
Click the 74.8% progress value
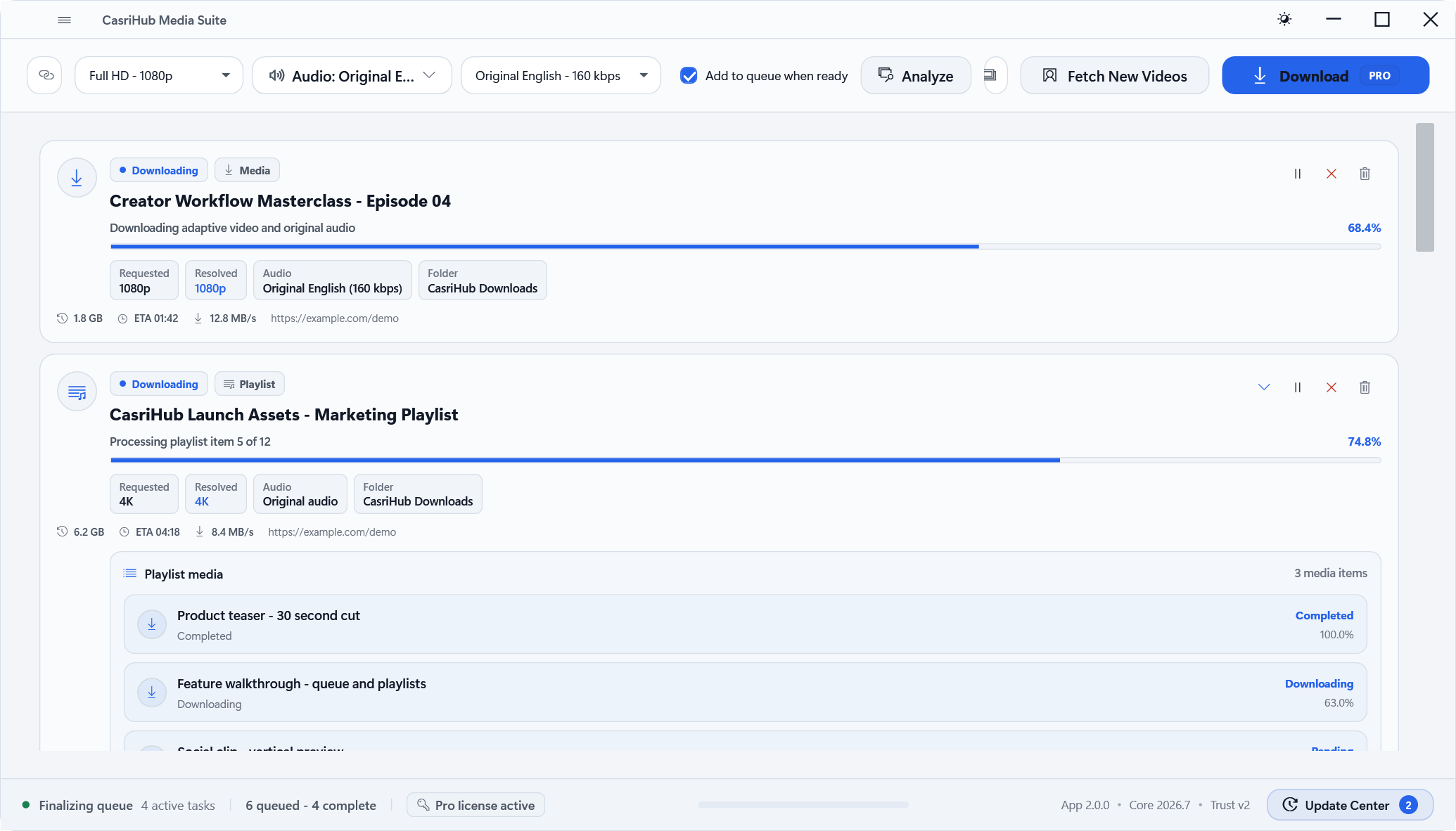coord(1364,442)
